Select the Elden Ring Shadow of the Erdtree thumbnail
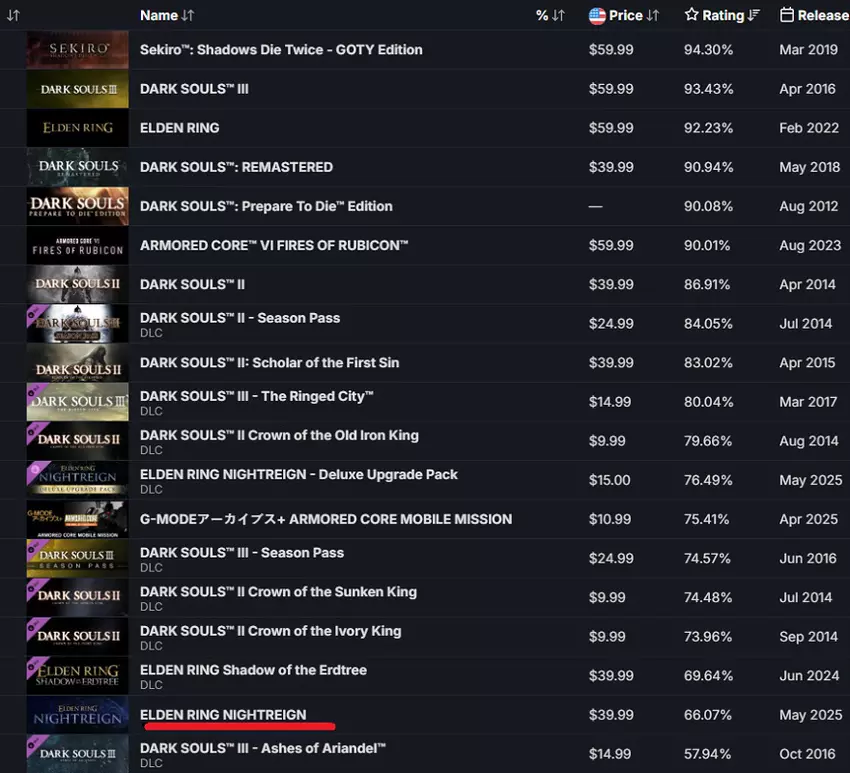Image resolution: width=850 pixels, height=773 pixels. [77, 676]
